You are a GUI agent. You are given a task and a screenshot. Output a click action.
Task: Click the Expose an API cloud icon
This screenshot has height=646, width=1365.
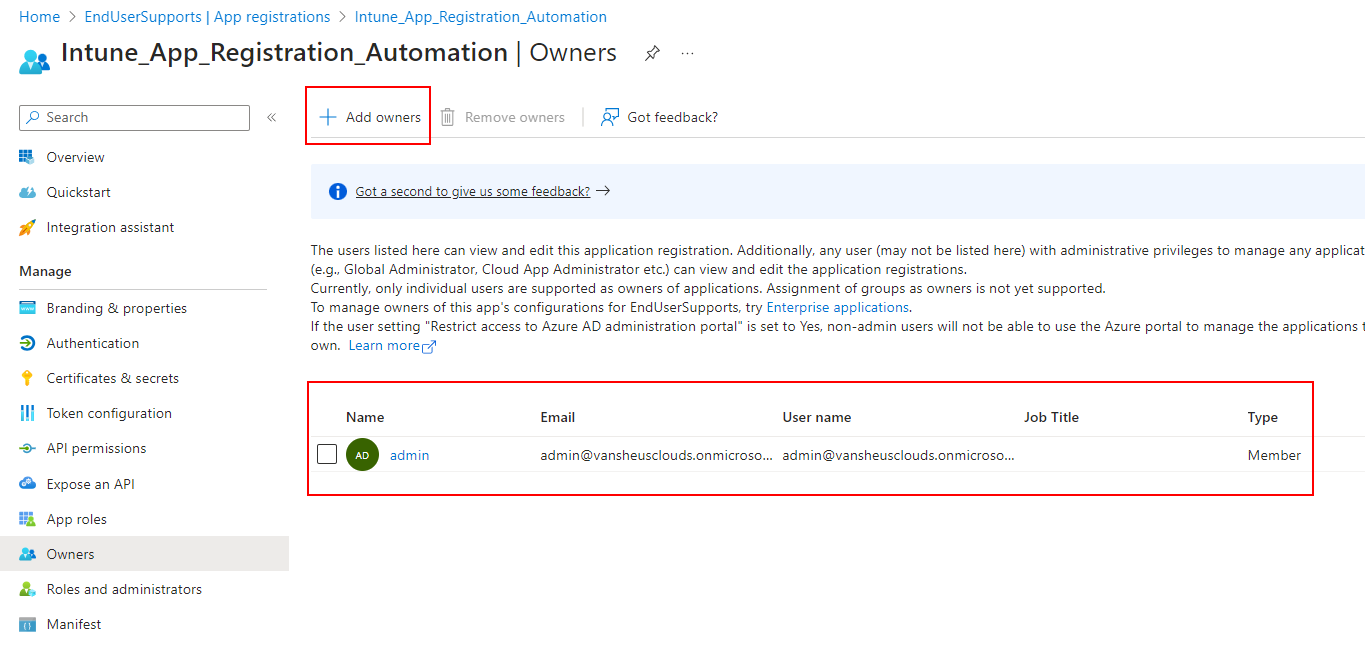click(27, 484)
